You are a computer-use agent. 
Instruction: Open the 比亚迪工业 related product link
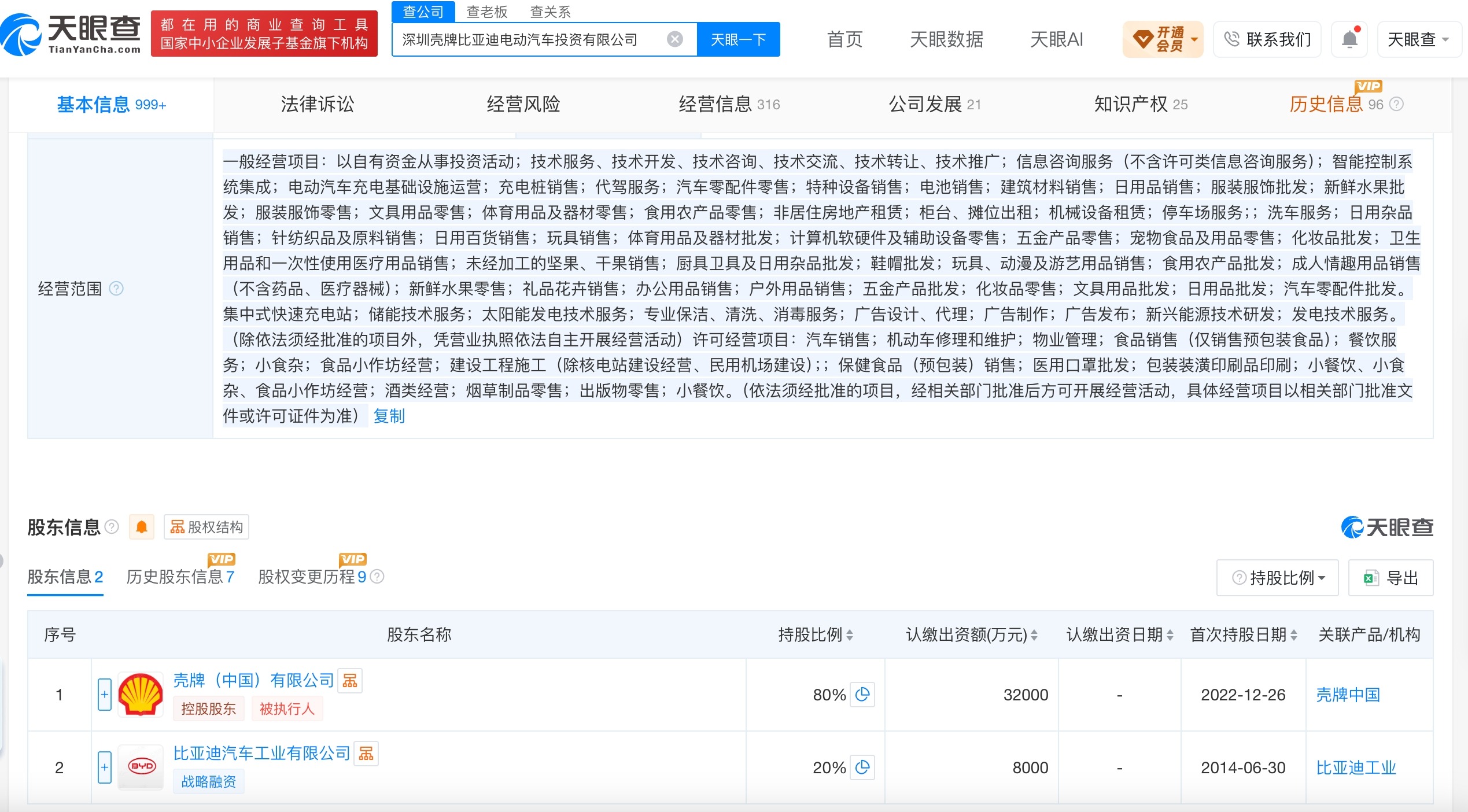pos(1356,767)
